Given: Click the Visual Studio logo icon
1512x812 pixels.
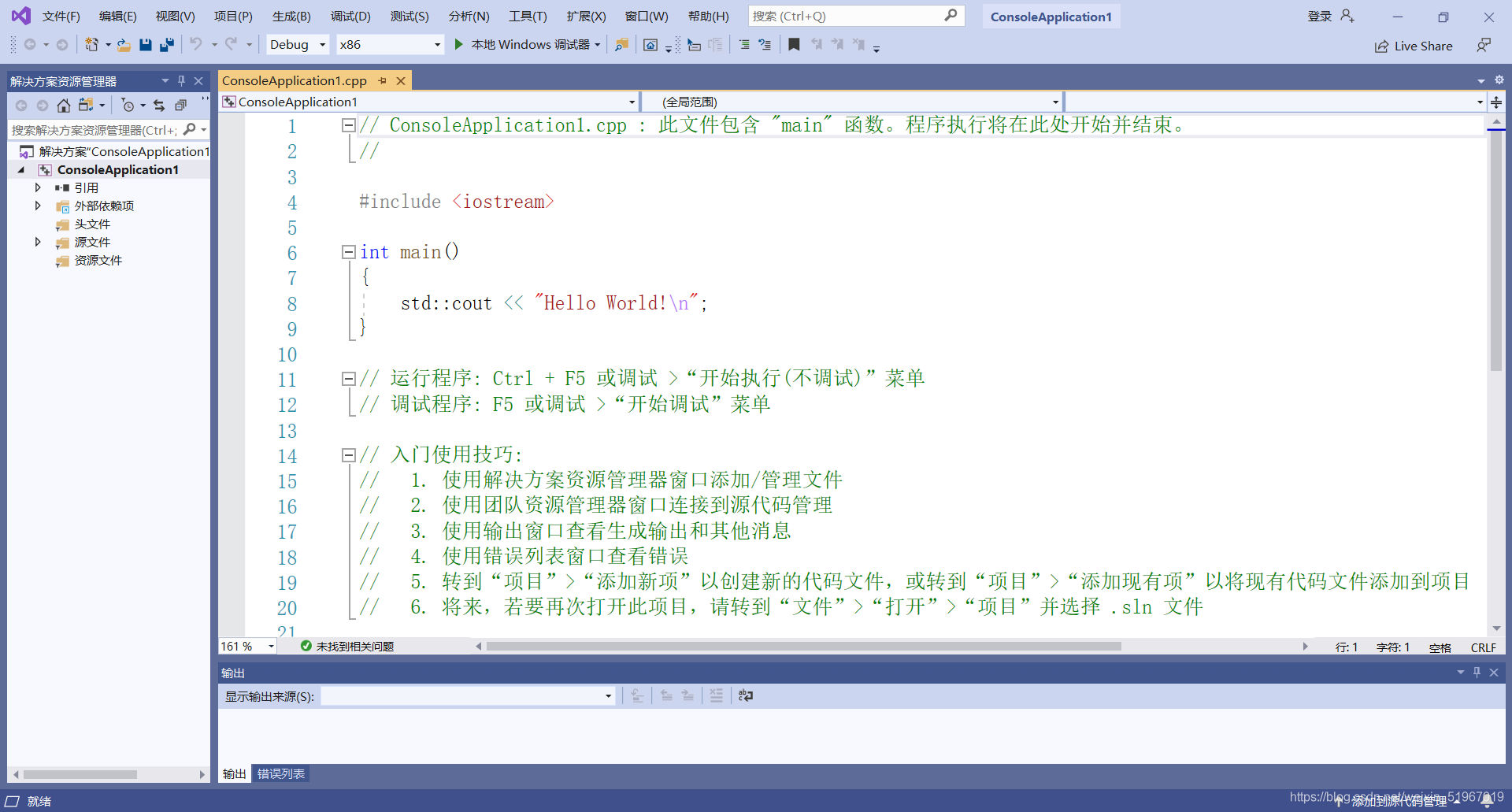Looking at the screenshot, I should (21, 16).
